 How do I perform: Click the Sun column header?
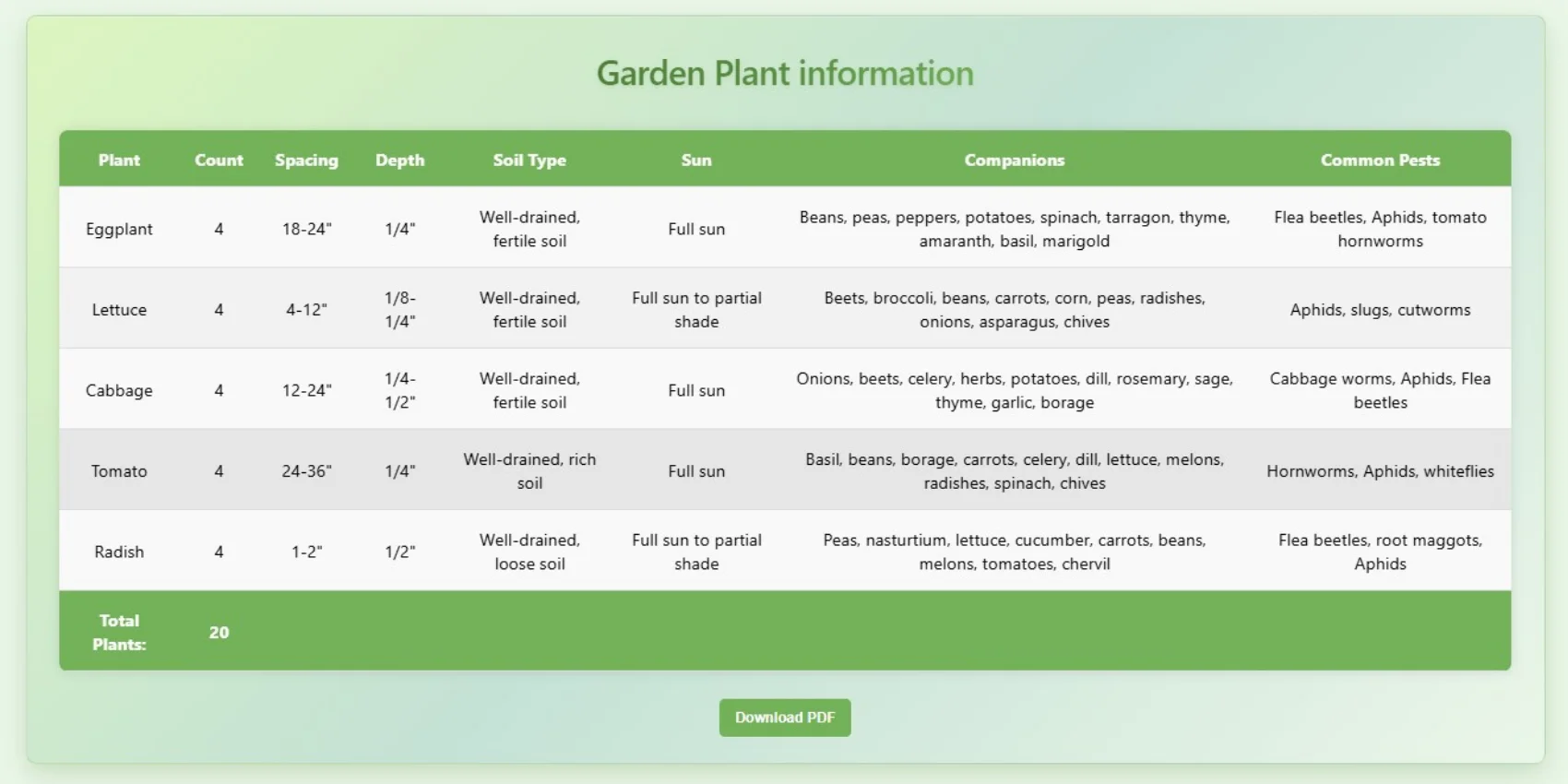[x=696, y=160]
